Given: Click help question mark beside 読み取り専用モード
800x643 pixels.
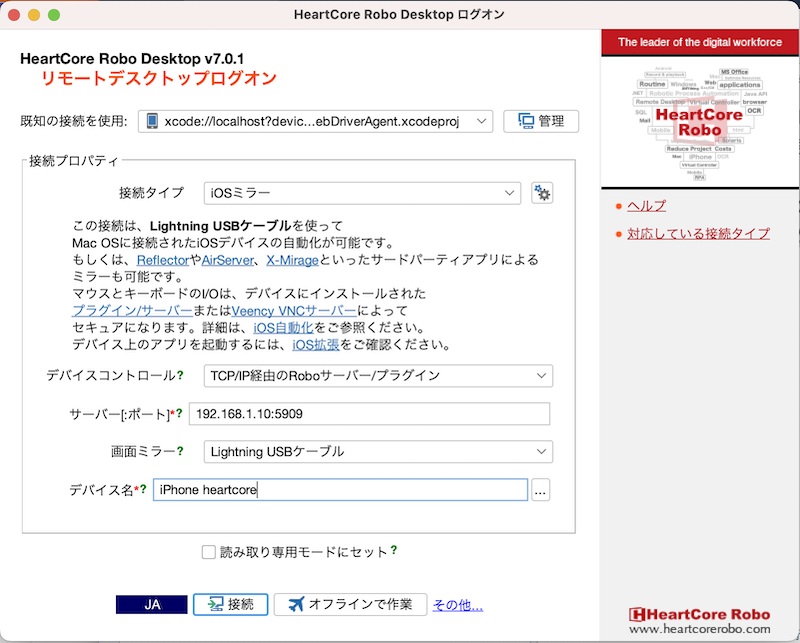Looking at the screenshot, I should click(394, 550).
